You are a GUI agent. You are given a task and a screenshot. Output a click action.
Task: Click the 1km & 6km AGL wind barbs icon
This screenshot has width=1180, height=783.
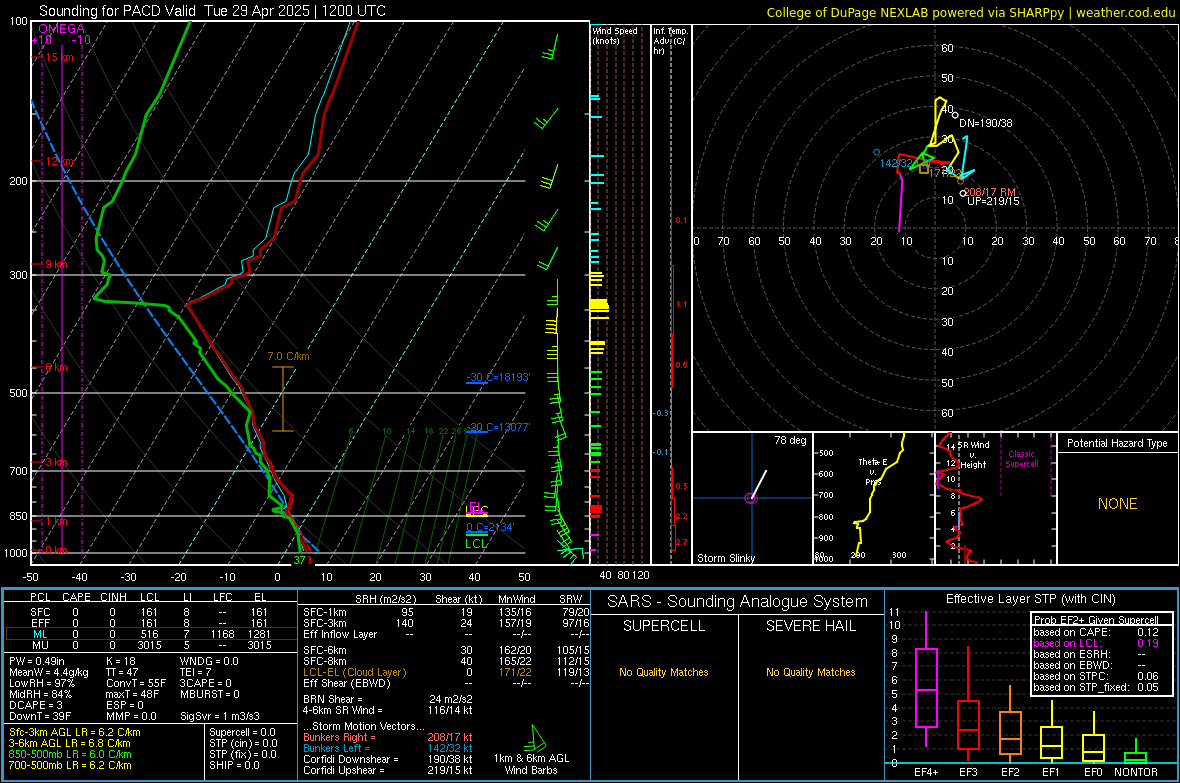[536, 737]
